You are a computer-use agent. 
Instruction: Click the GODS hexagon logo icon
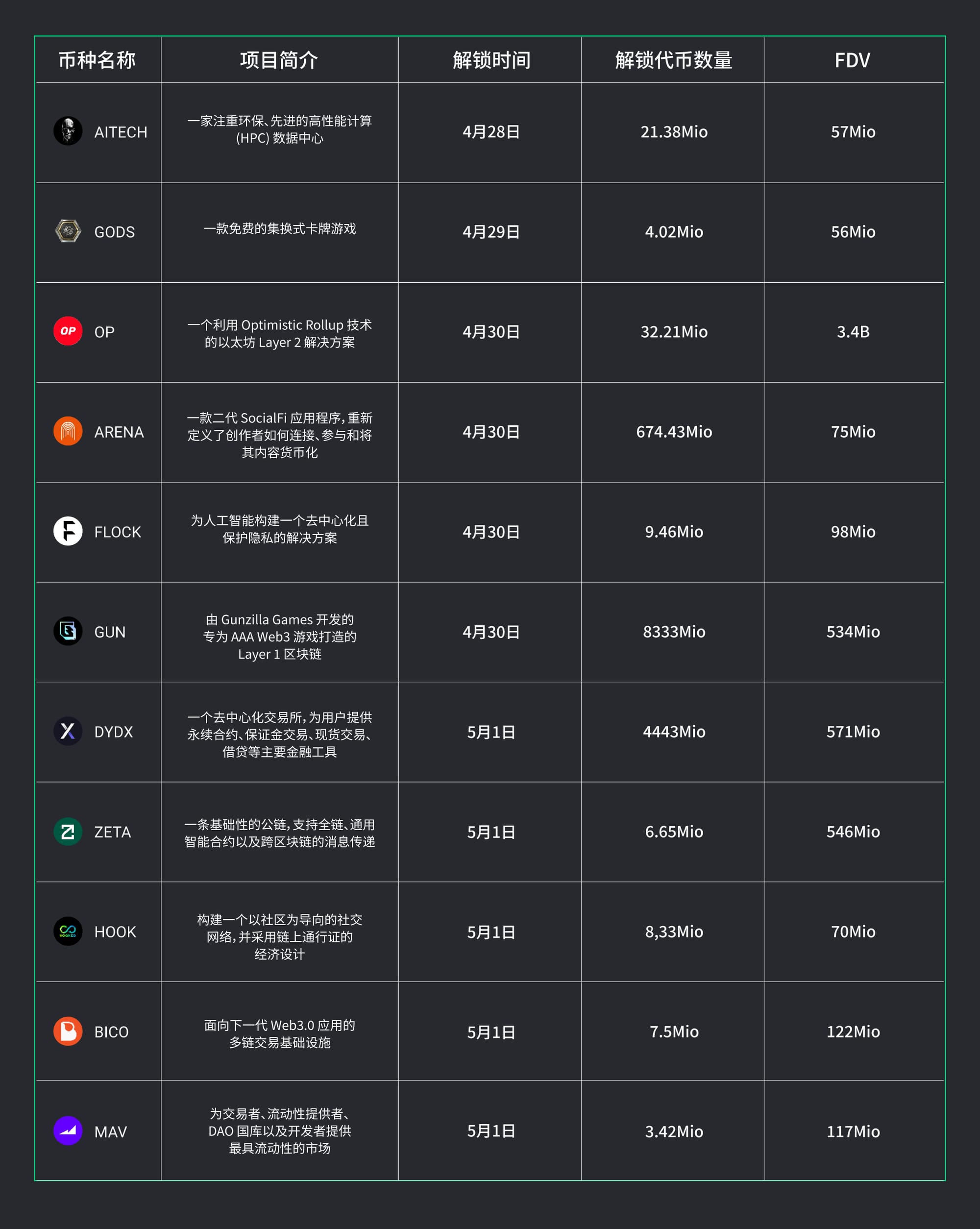click(x=68, y=231)
